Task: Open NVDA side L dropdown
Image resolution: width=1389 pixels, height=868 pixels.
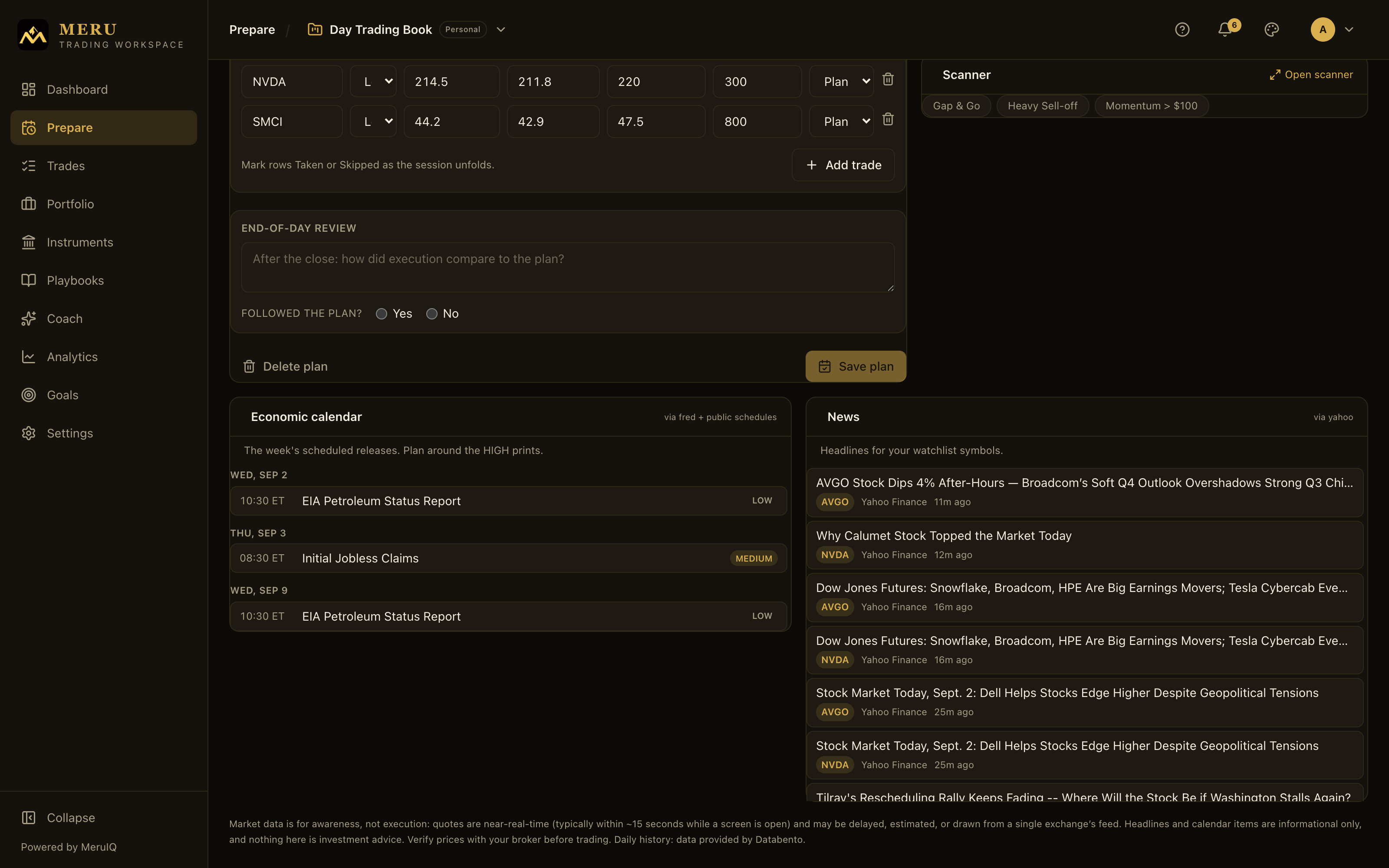Action: coord(373,82)
